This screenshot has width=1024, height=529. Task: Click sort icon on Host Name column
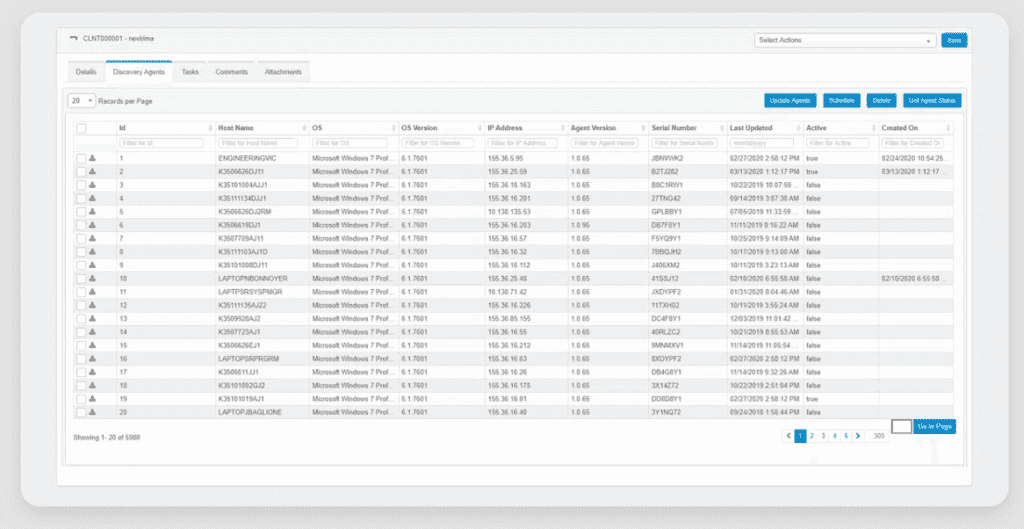tap(304, 128)
